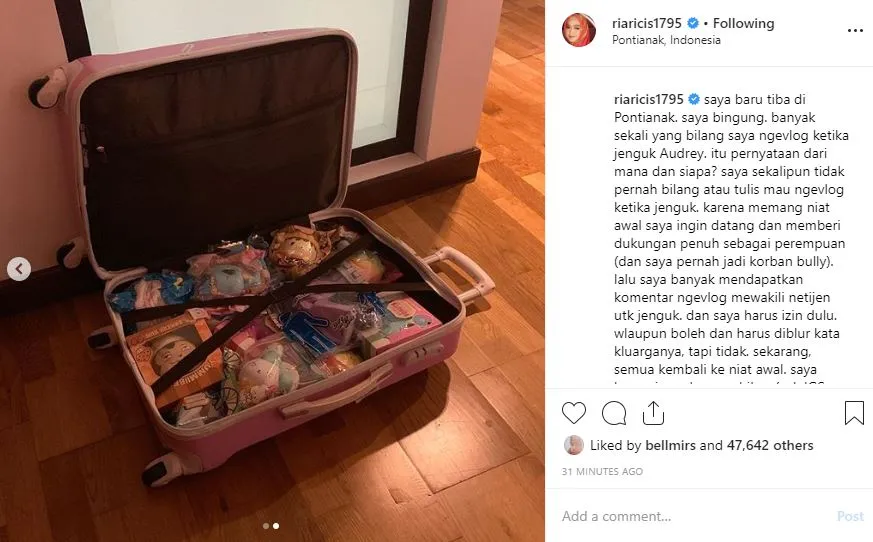Save the post with the bookmark icon
This screenshot has width=873, height=542.
coord(854,413)
